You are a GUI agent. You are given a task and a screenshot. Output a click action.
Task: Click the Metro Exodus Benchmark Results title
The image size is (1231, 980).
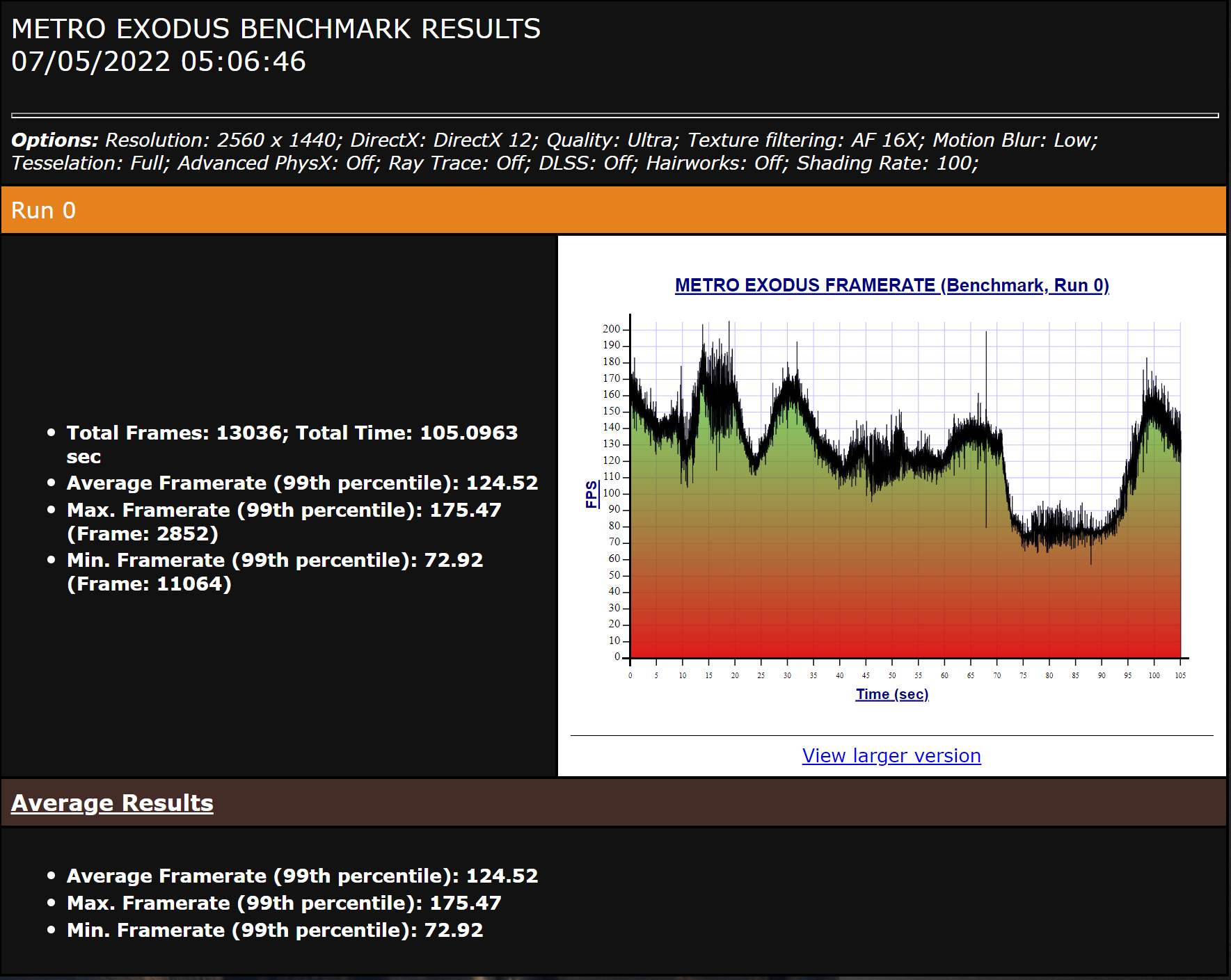pos(276,29)
